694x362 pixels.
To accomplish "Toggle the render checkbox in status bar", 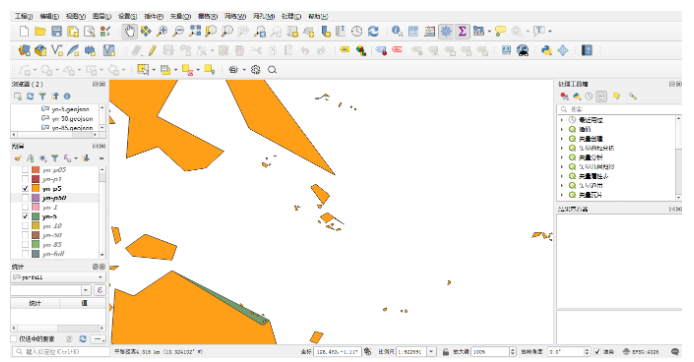I will pyautogui.click(x=597, y=352).
